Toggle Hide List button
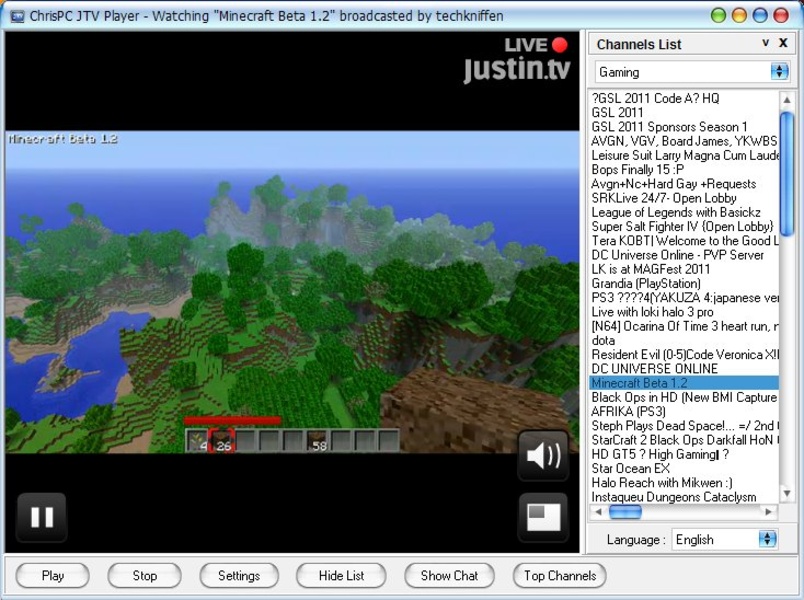The width and height of the screenshot is (804, 600). [342, 575]
